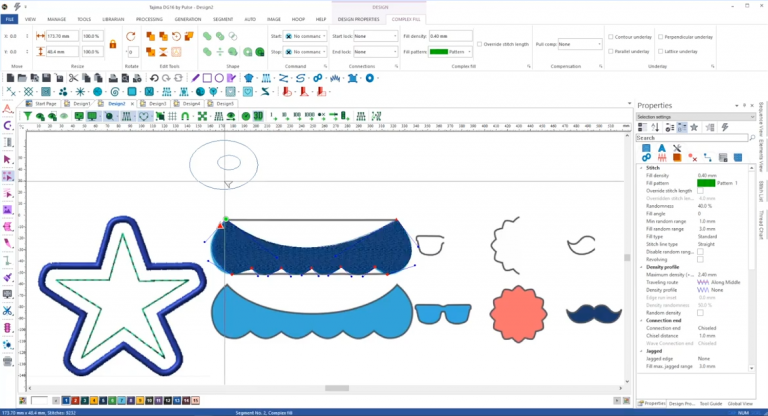Select the arrow selection tool in left toolbar
Image resolution: width=768 pixels, height=416 pixels.
(8, 158)
